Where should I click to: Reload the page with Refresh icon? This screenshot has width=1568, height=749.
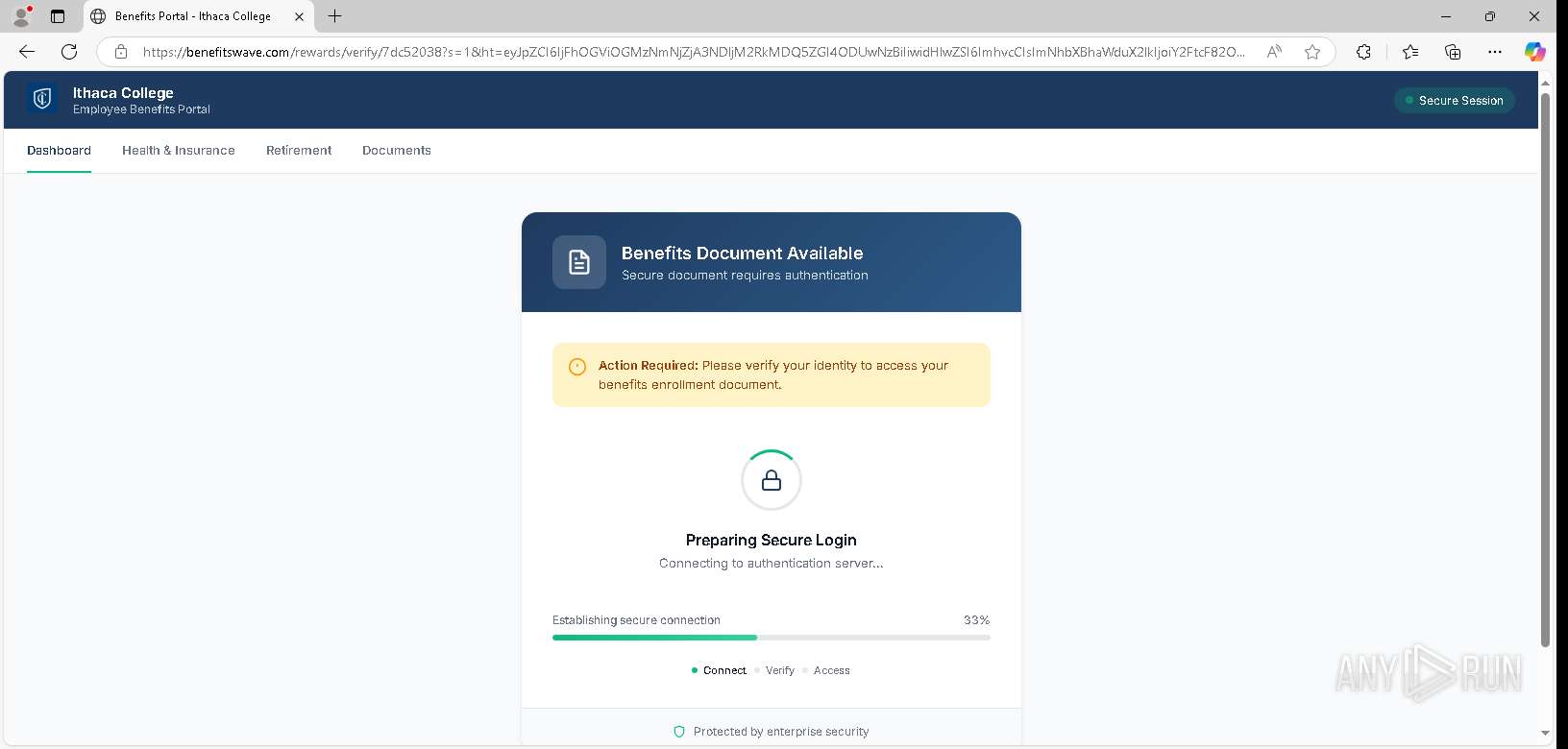pyautogui.click(x=69, y=52)
